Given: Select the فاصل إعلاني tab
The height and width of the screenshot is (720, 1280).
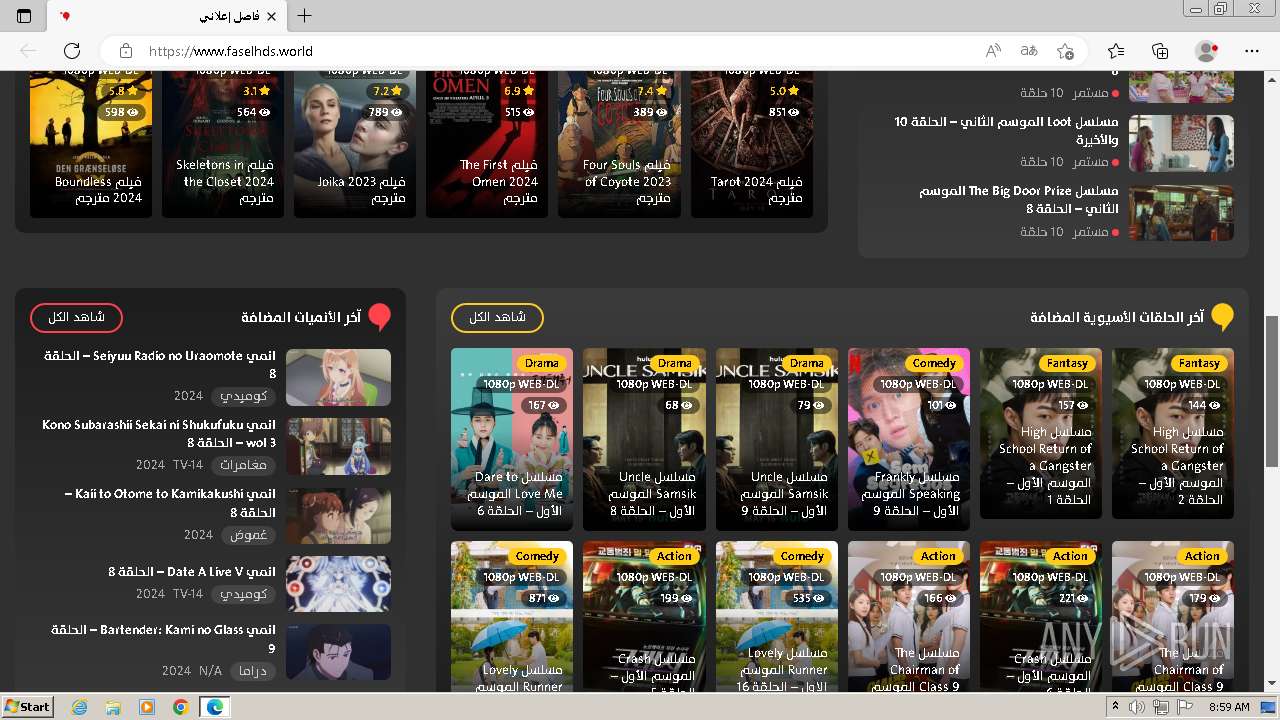Looking at the screenshot, I should click(x=168, y=16).
